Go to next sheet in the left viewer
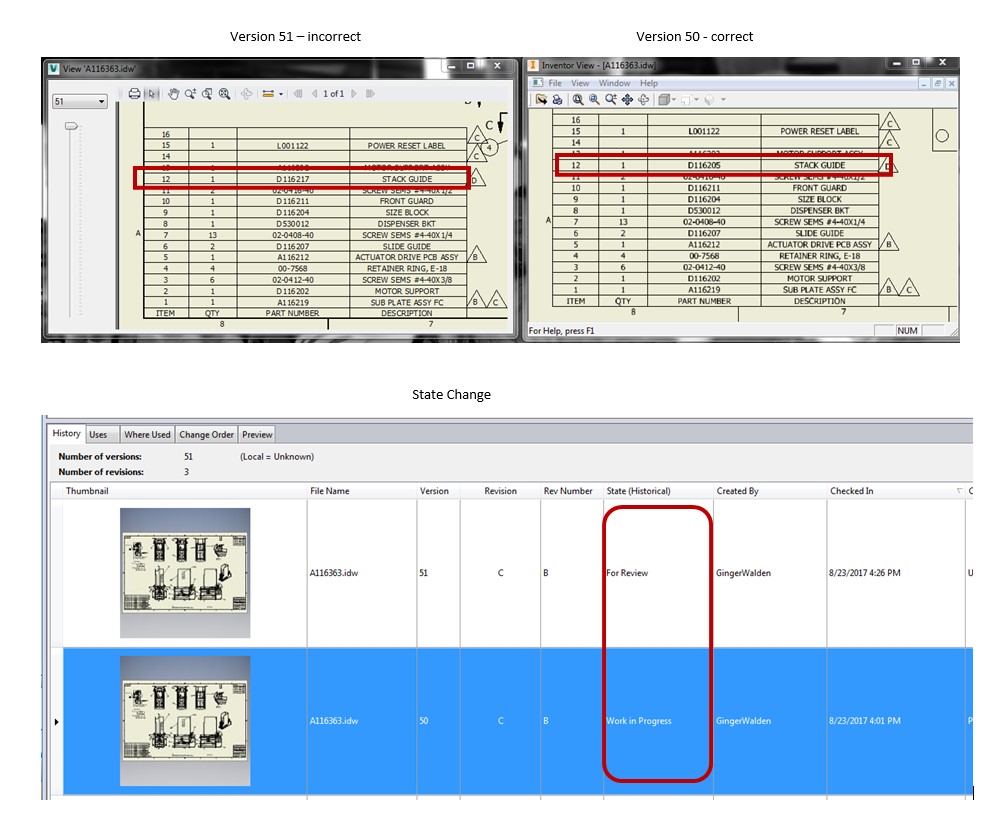The width and height of the screenshot is (1000, 814). click(x=354, y=94)
